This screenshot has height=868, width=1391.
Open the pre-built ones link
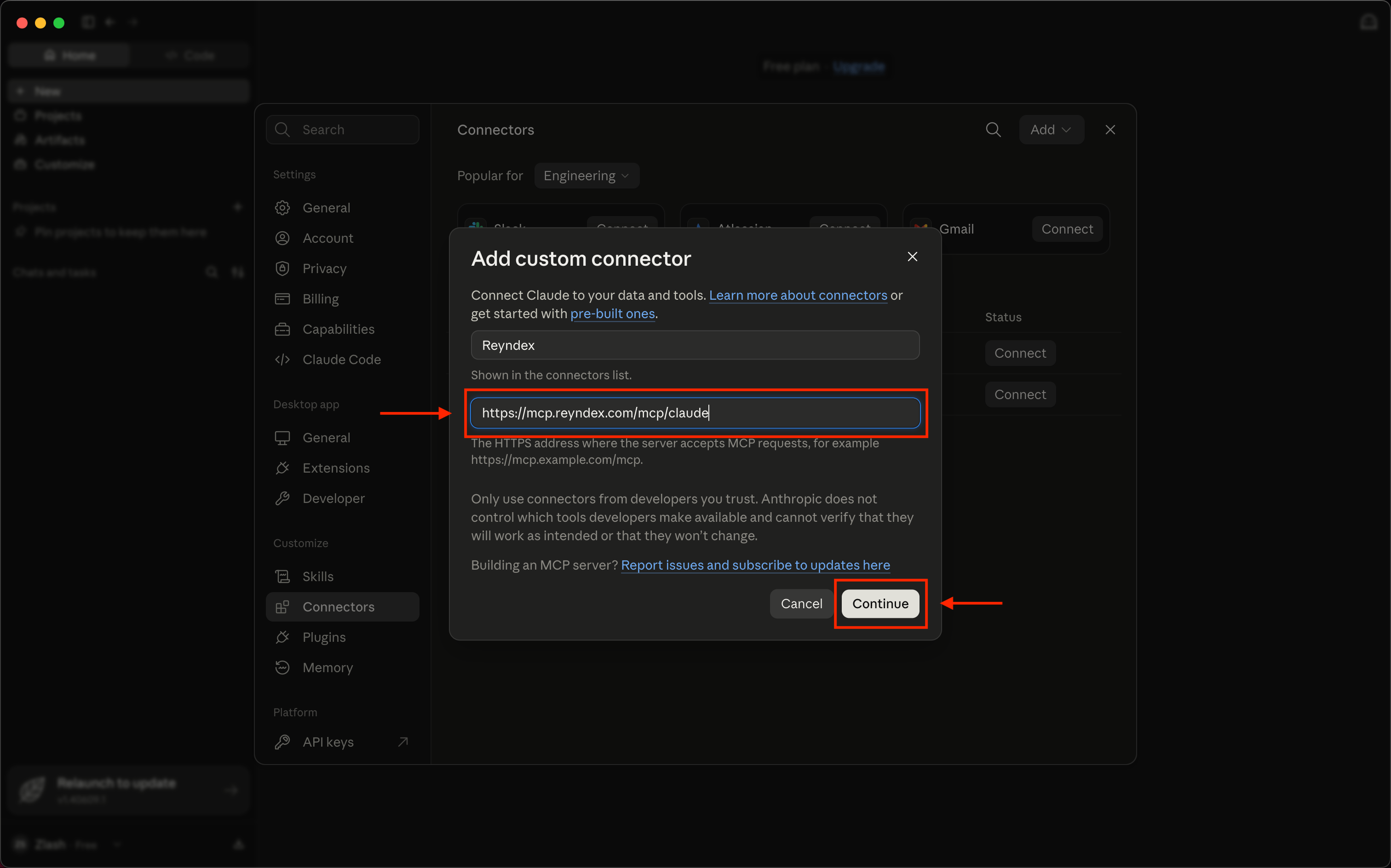pos(612,314)
